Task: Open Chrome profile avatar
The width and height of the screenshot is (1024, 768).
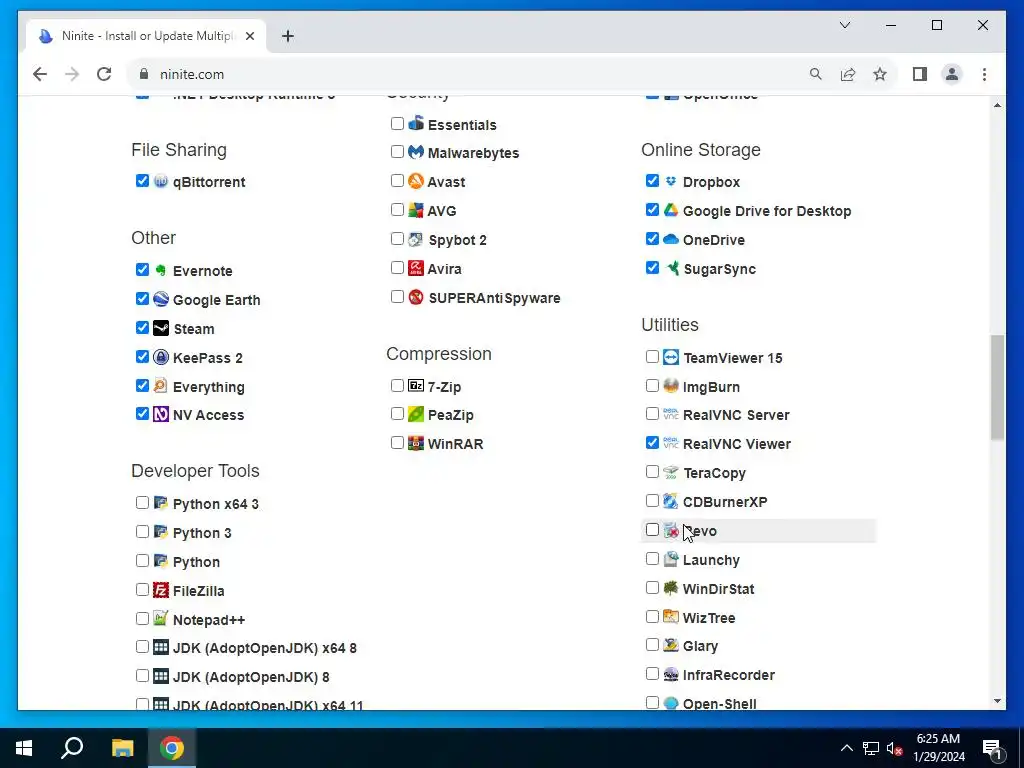Action: click(952, 74)
